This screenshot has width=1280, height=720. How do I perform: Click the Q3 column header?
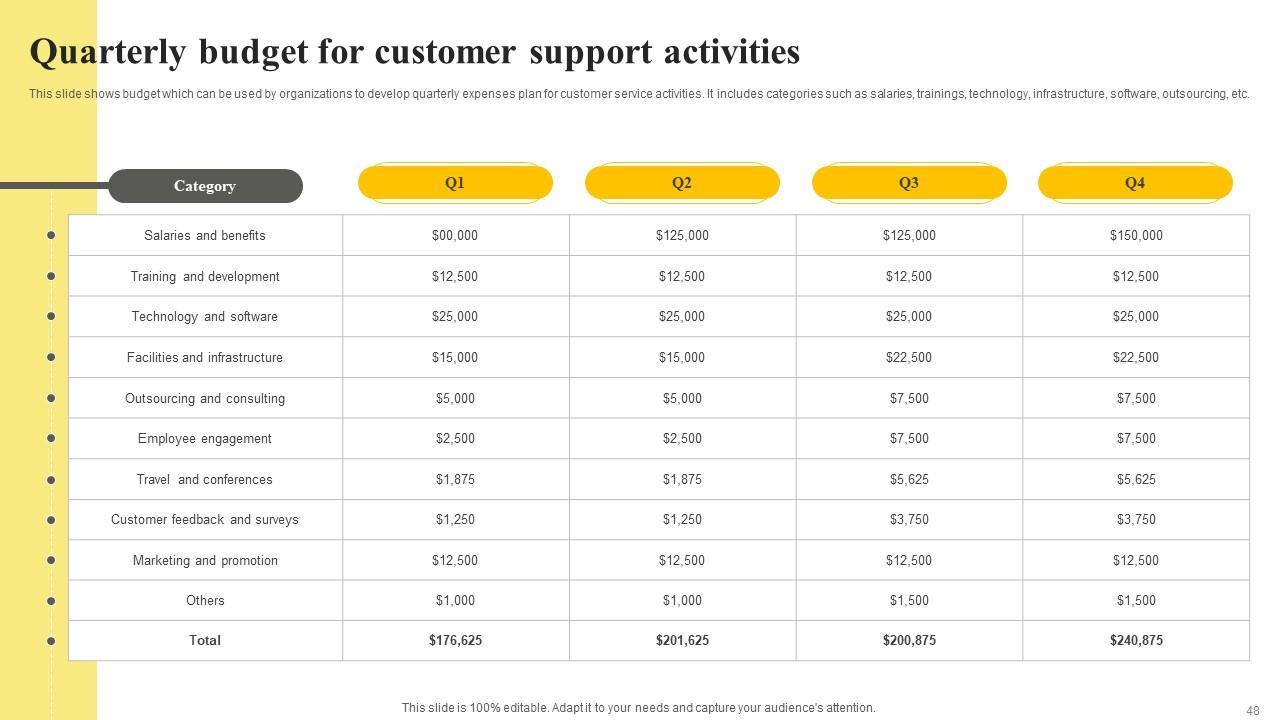click(909, 183)
